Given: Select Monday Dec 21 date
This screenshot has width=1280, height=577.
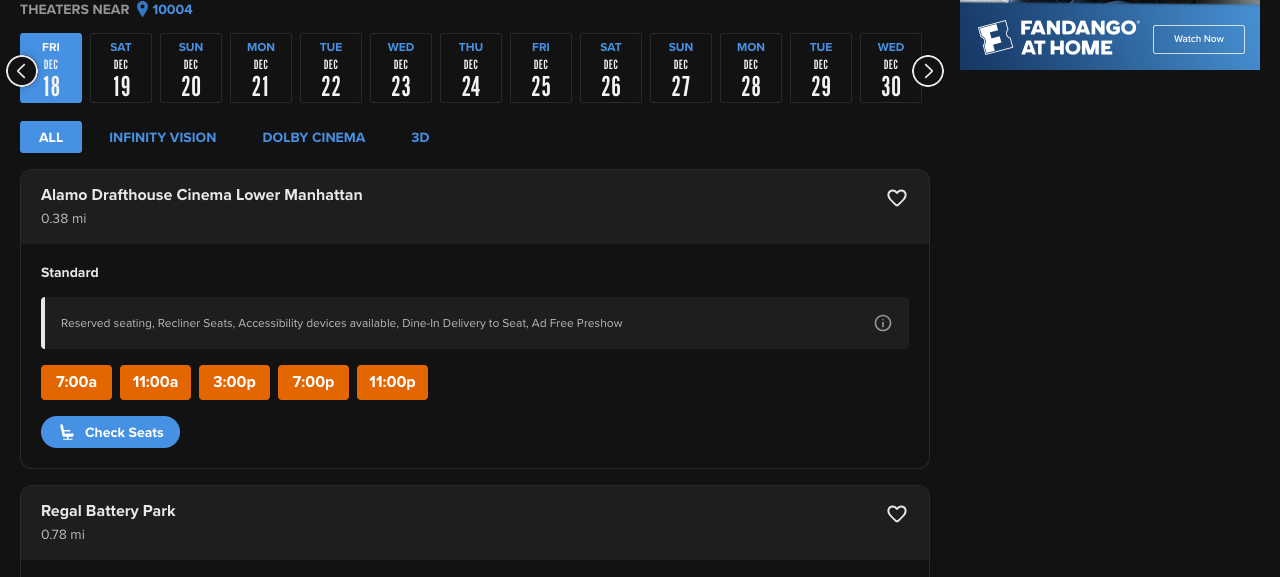Looking at the screenshot, I should pyautogui.click(x=261, y=68).
